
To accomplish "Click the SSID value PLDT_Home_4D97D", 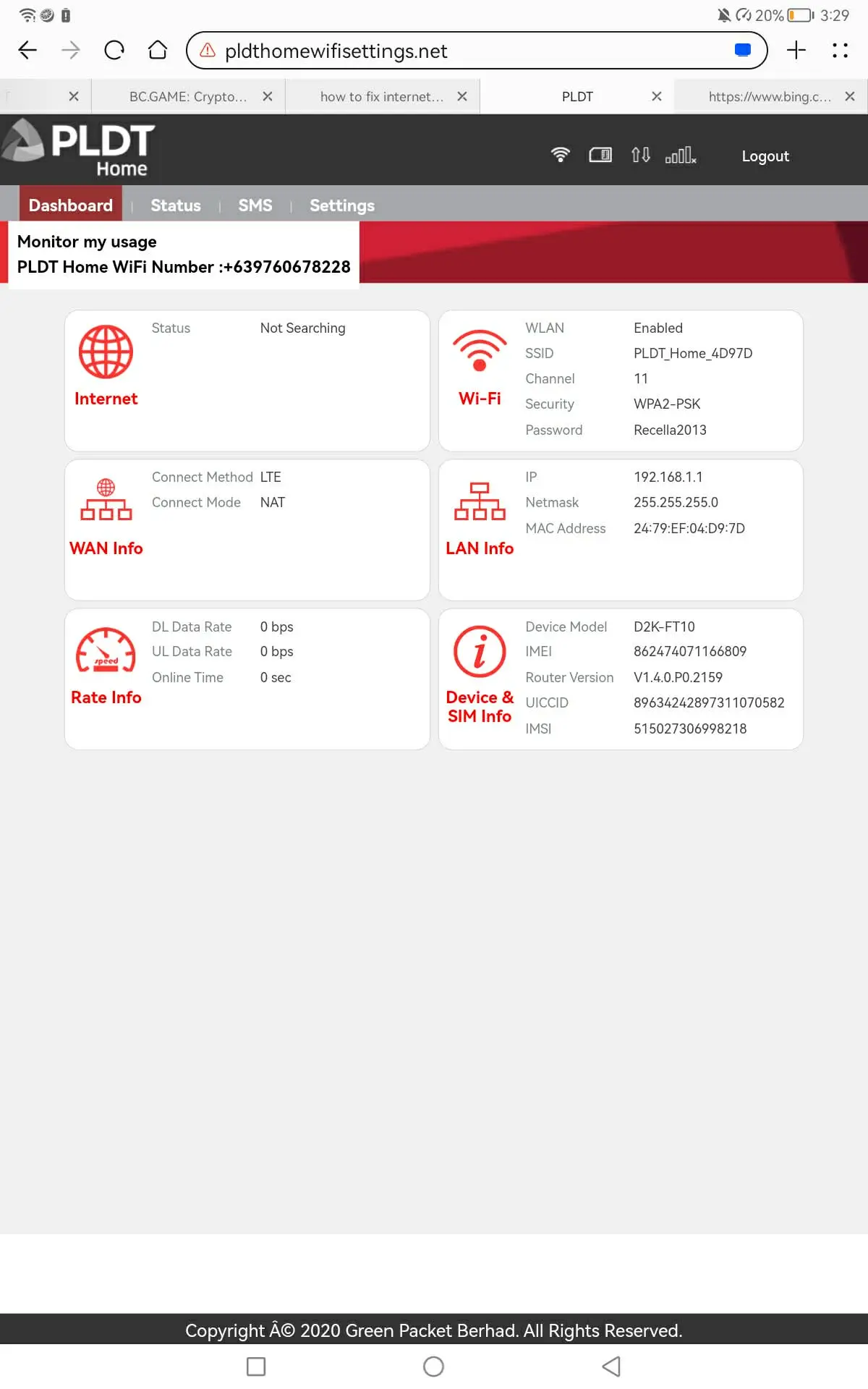I will click(693, 353).
